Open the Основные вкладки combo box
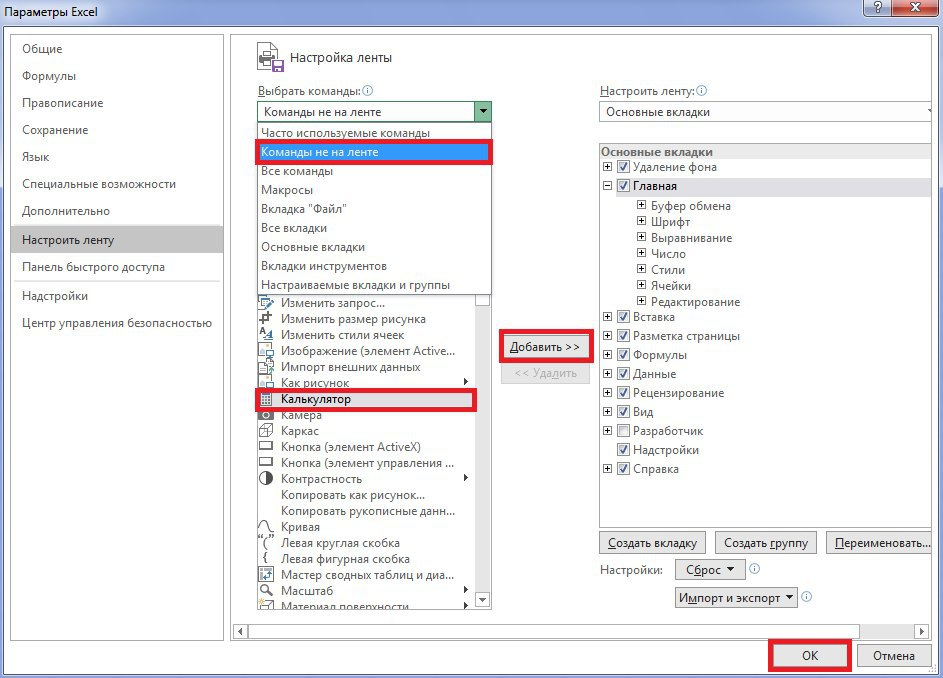The width and height of the screenshot is (943, 678). [765, 112]
